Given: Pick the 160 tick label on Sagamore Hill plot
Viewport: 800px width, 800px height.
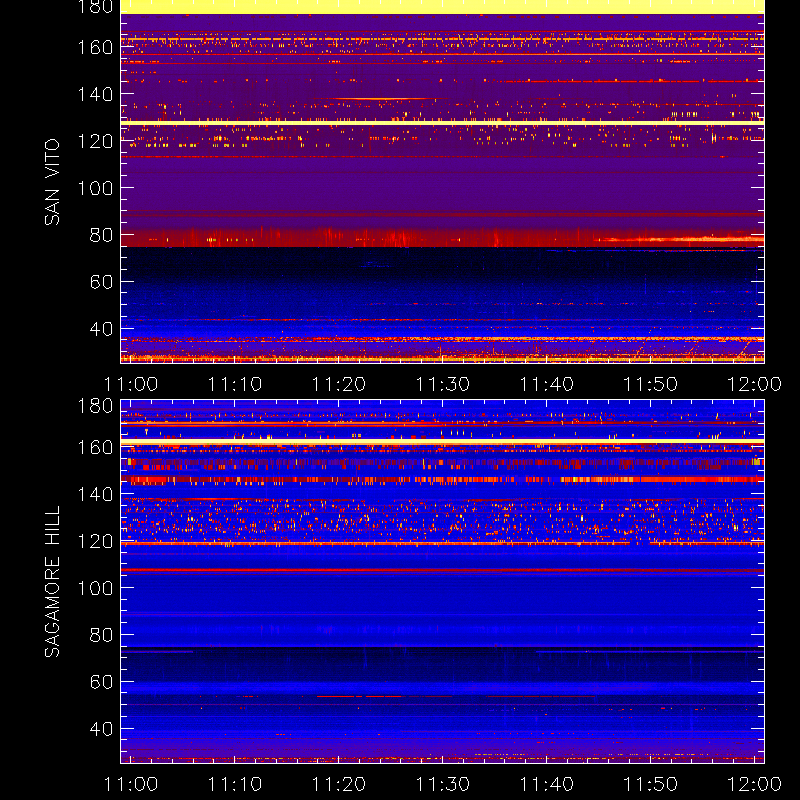Looking at the screenshot, I should click(95, 447).
